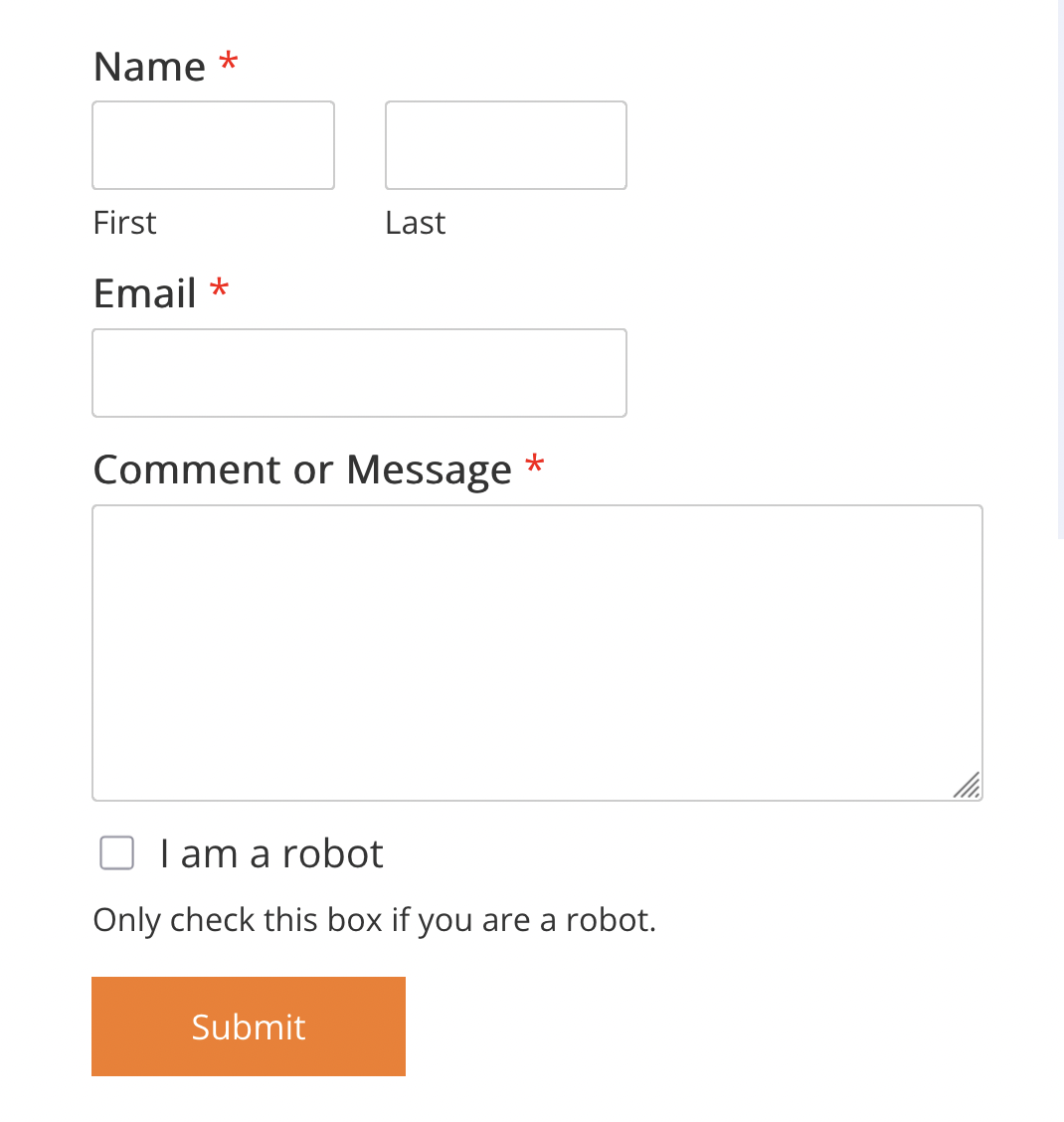Click the "I am a robot" label text
1064x1122 pixels.
271,853
